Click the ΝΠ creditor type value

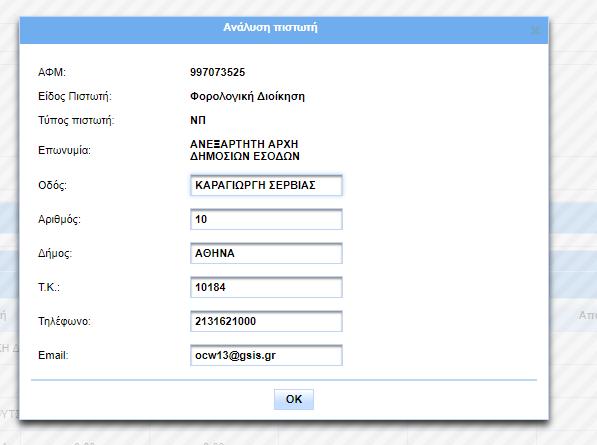198,120
